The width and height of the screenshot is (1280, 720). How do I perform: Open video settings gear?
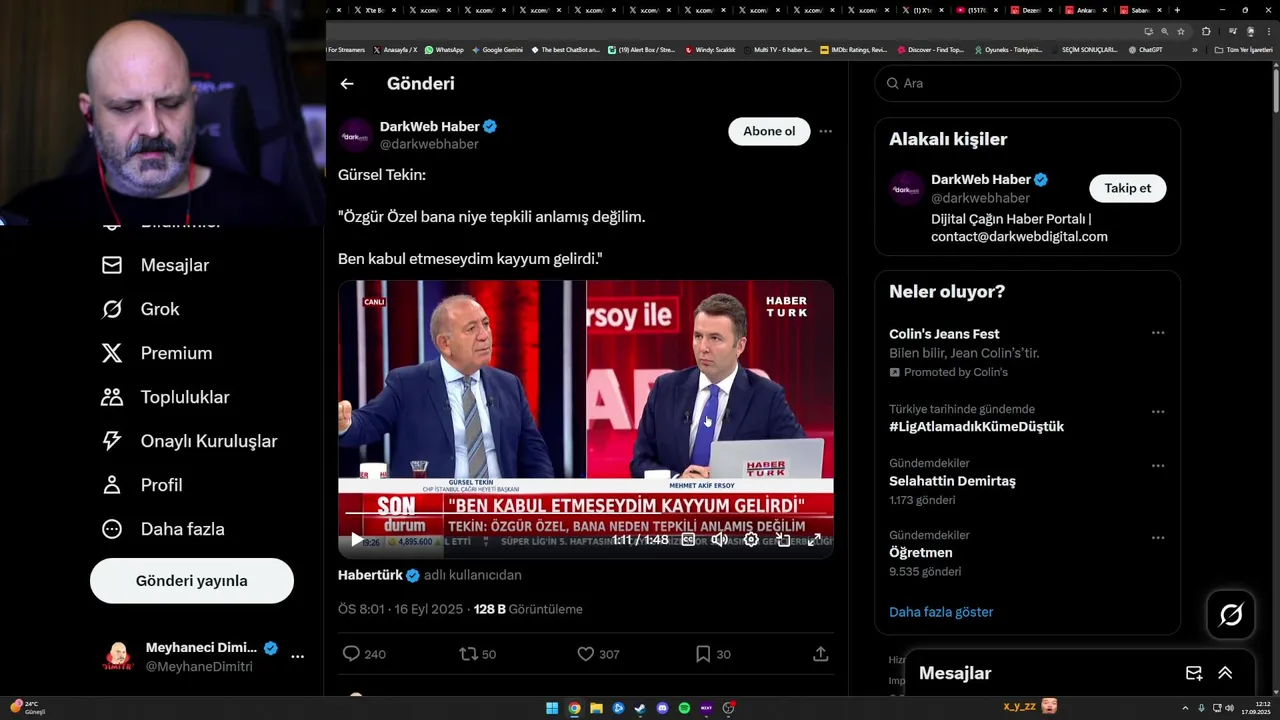pos(751,540)
